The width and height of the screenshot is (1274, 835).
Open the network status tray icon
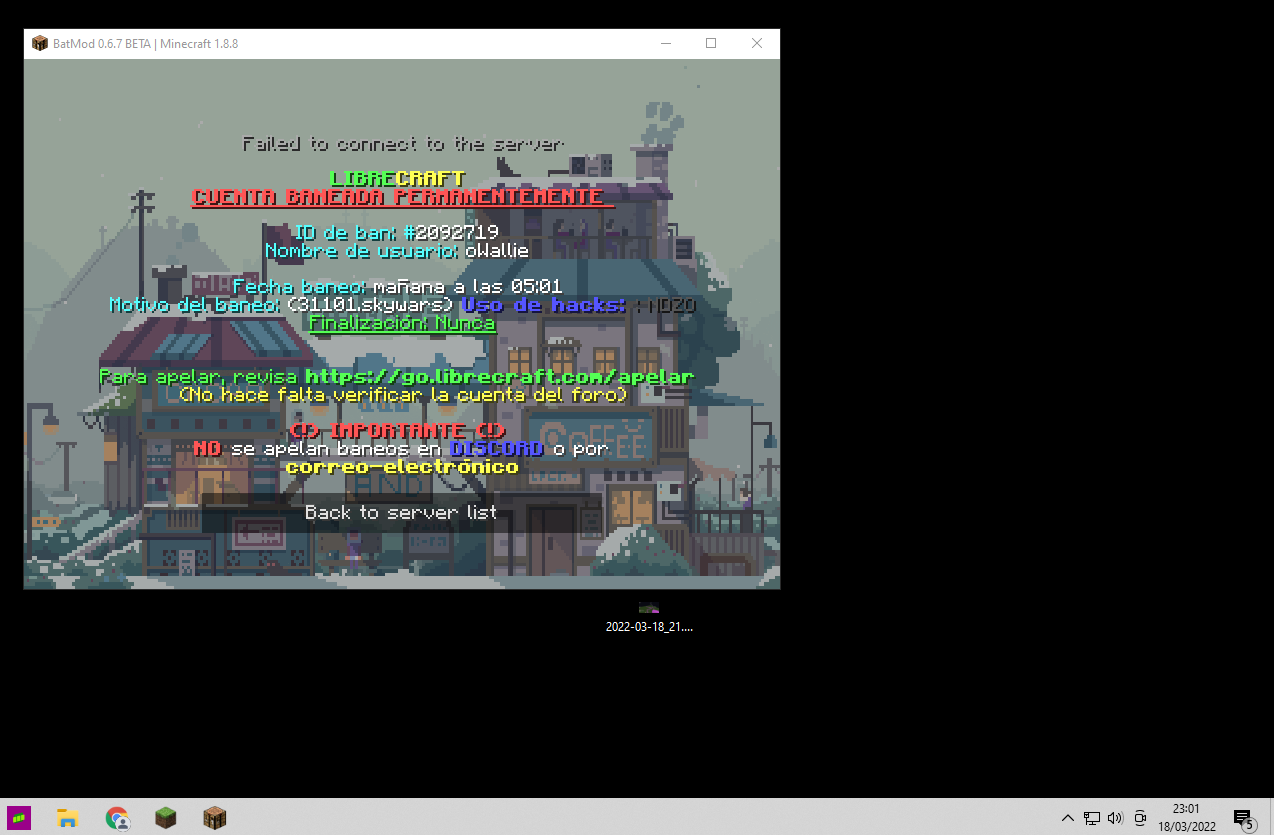pos(1092,818)
